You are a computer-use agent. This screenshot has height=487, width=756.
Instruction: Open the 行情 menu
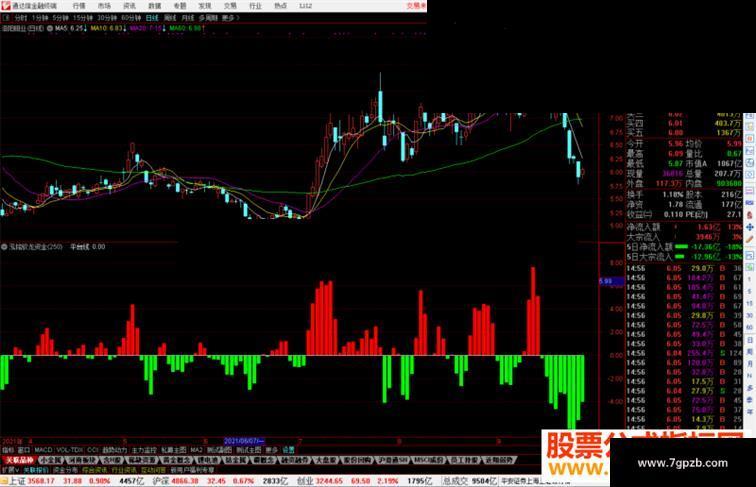79,6
